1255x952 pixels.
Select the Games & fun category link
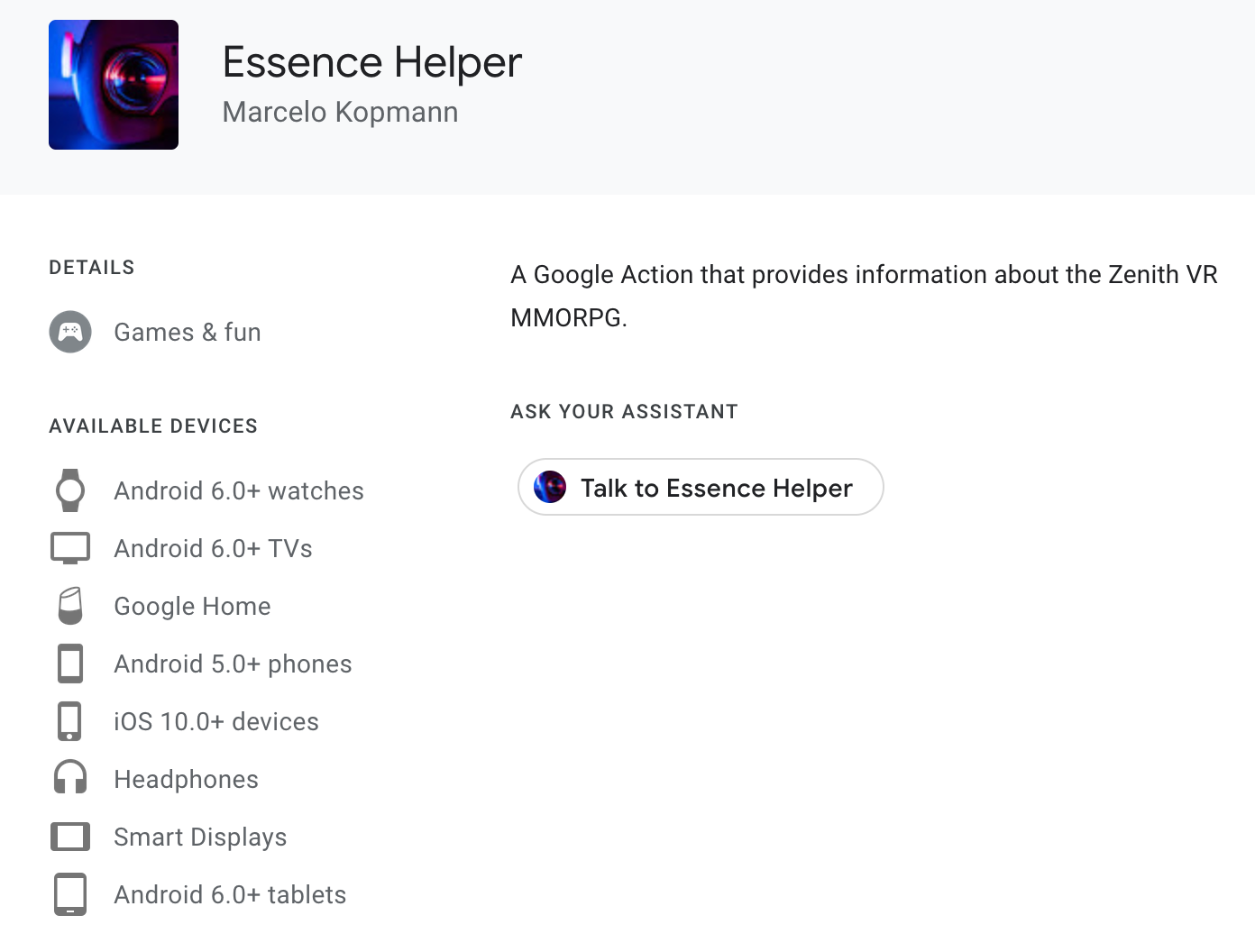188,332
